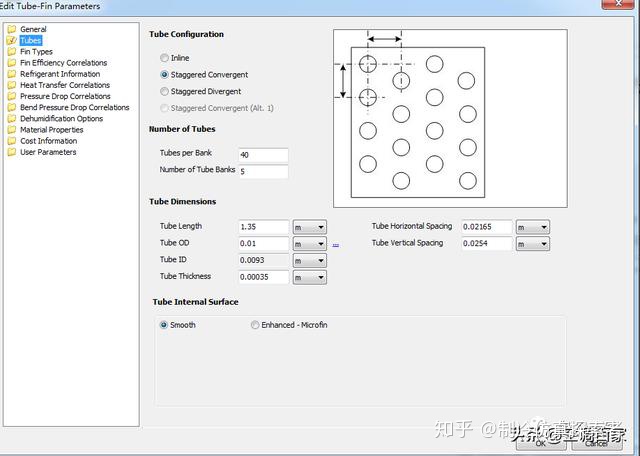
Task: Click the link beside Tube OD units
Action: [336, 245]
